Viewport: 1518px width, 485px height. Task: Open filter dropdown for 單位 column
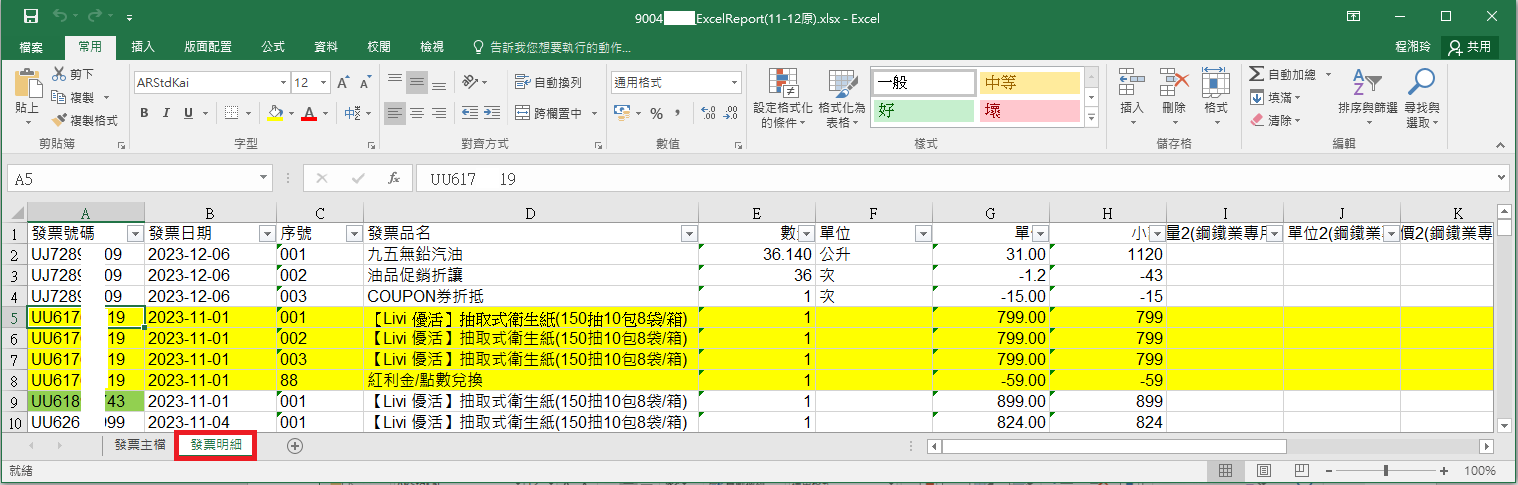coord(922,233)
